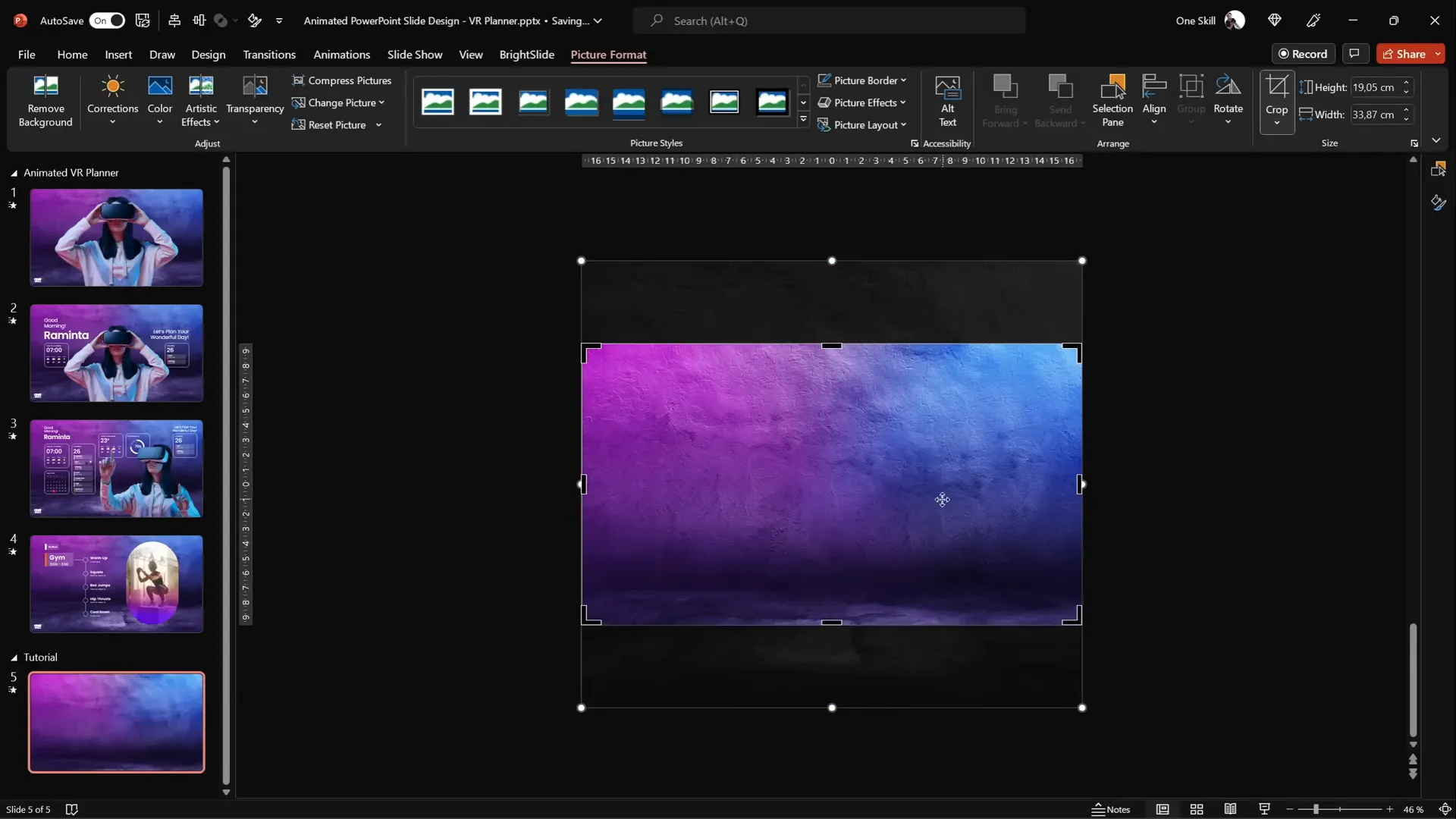Bring the picture Forward

coord(1004,99)
